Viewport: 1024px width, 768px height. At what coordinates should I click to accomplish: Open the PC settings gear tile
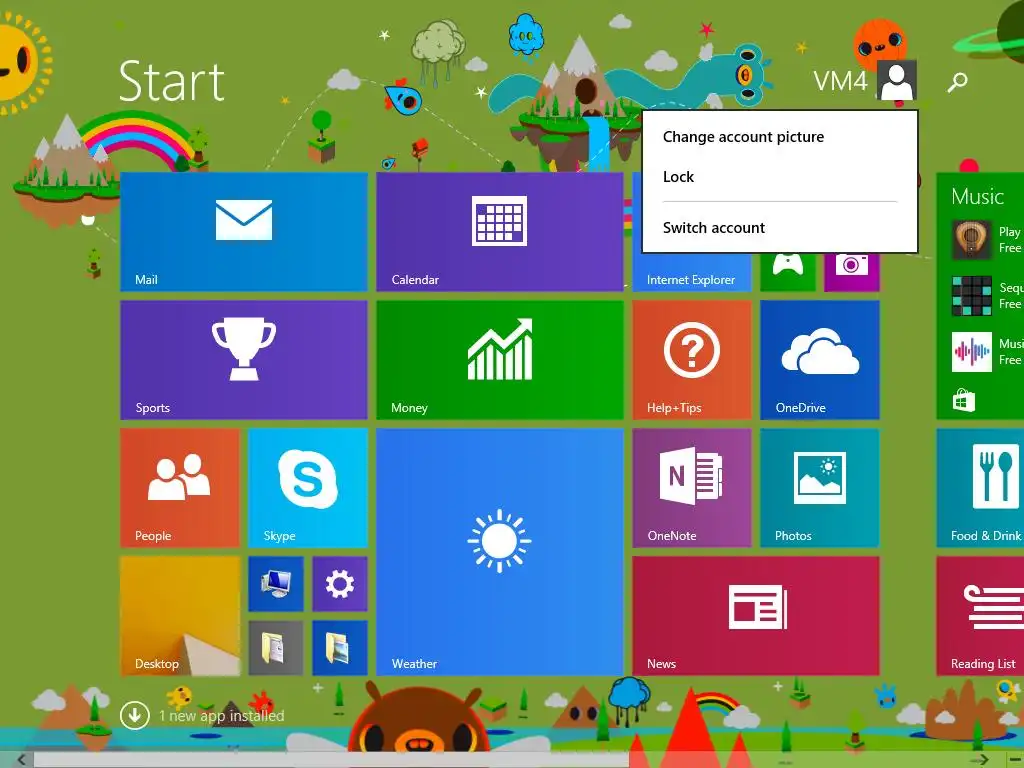click(x=340, y=584)
